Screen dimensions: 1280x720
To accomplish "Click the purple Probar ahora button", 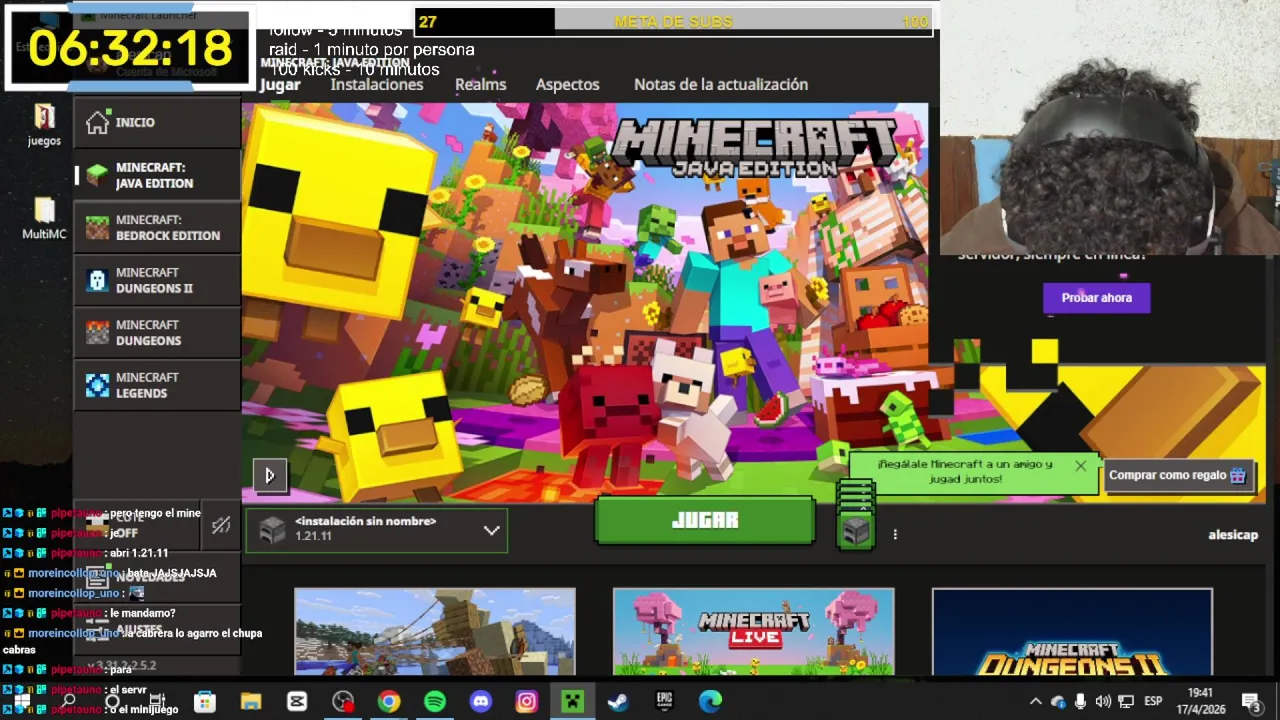I will pos(1097,298).
